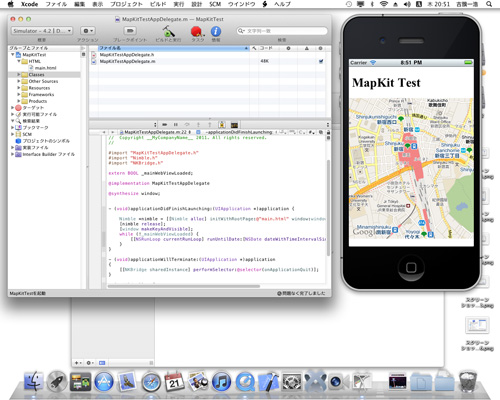Click the target membership column header icon

coord(320,48)
